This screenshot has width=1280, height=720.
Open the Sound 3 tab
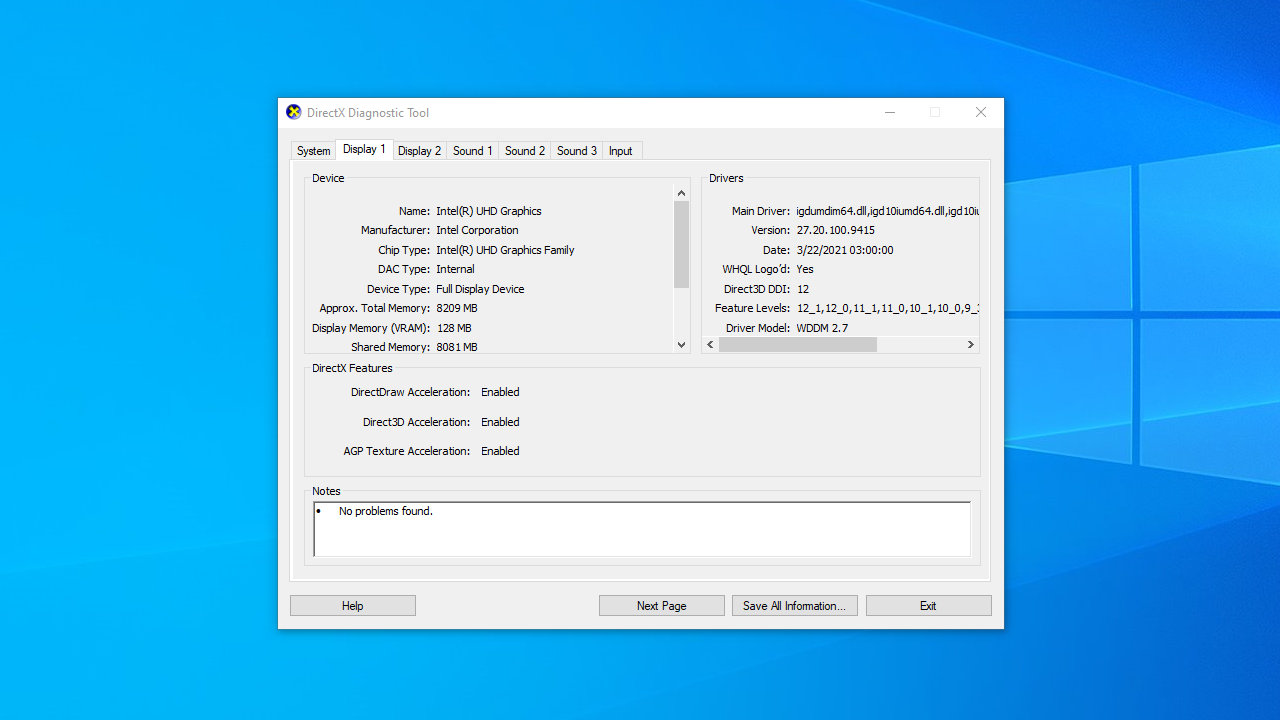(x=577, y=151)
